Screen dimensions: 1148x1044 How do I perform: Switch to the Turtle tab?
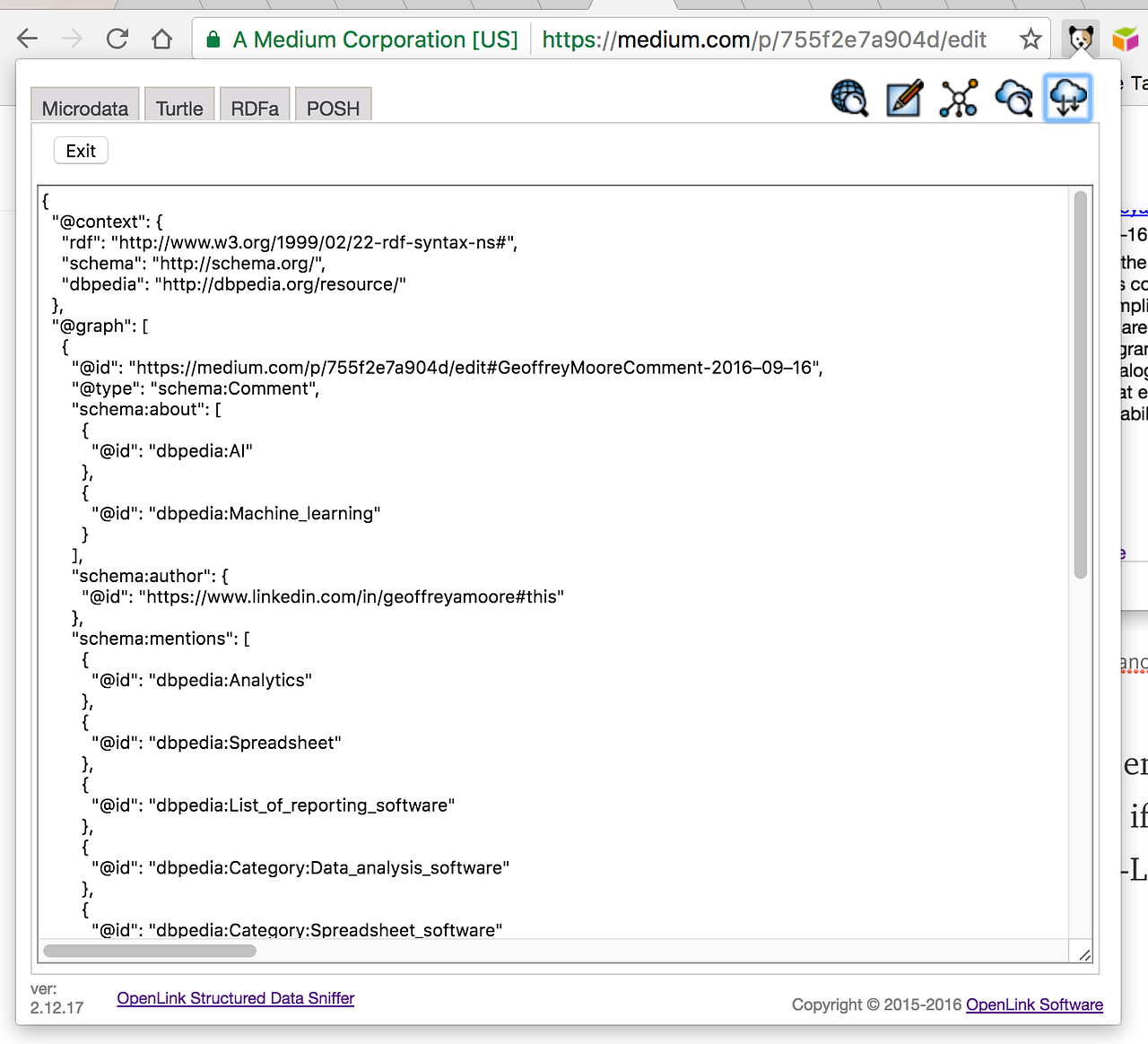tap(179, 108)
